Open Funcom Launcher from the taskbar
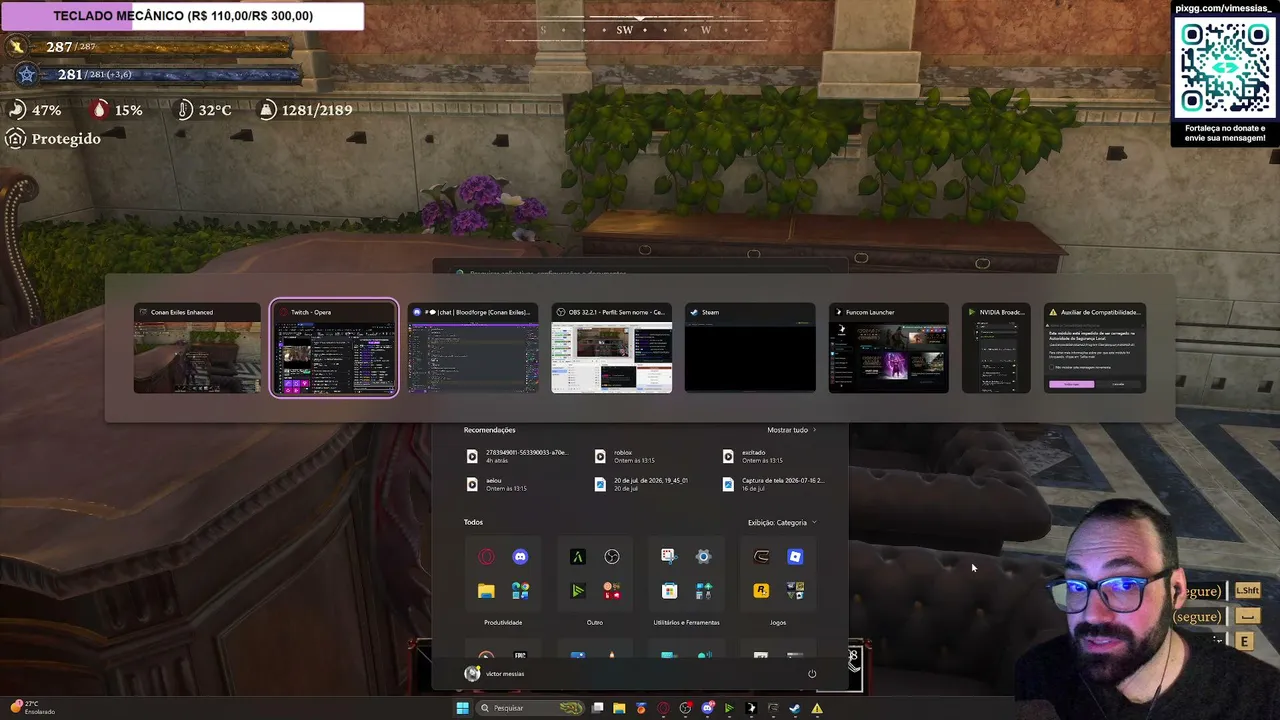1280x720 pixels. tap(751, 708)
